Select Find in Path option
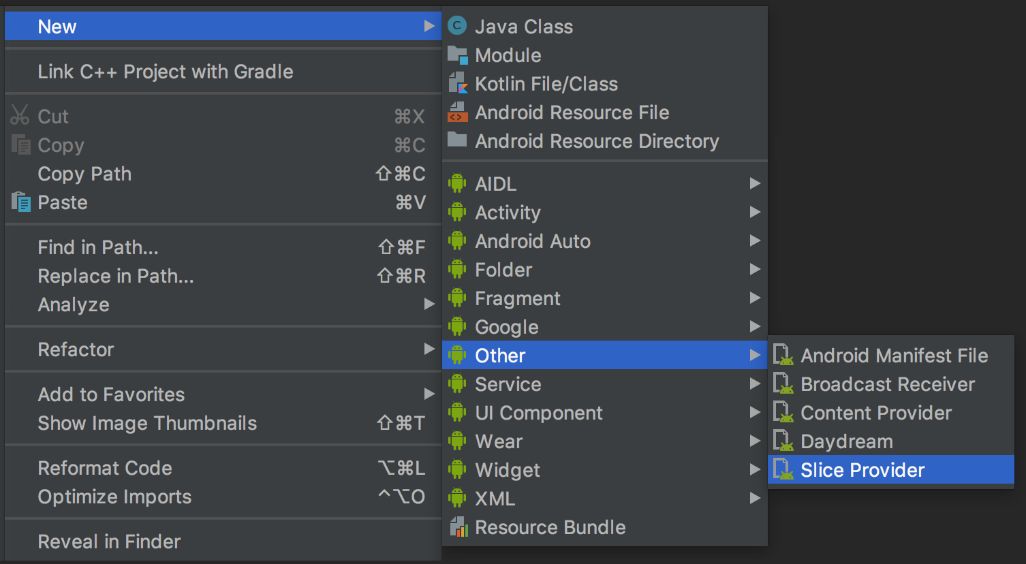The image size is (1026, 564). click(98, 247)
